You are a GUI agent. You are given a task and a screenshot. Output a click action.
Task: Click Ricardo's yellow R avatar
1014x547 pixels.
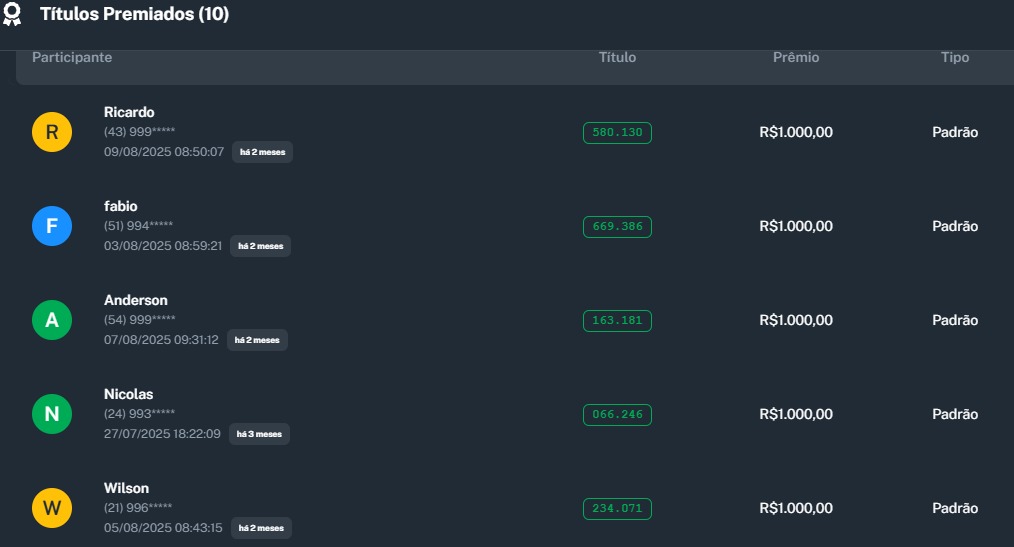(52, 132)
